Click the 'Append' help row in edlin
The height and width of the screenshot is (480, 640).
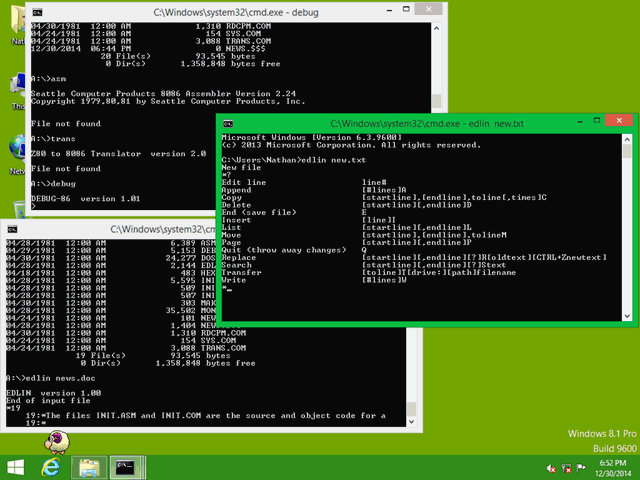point(314,190)
